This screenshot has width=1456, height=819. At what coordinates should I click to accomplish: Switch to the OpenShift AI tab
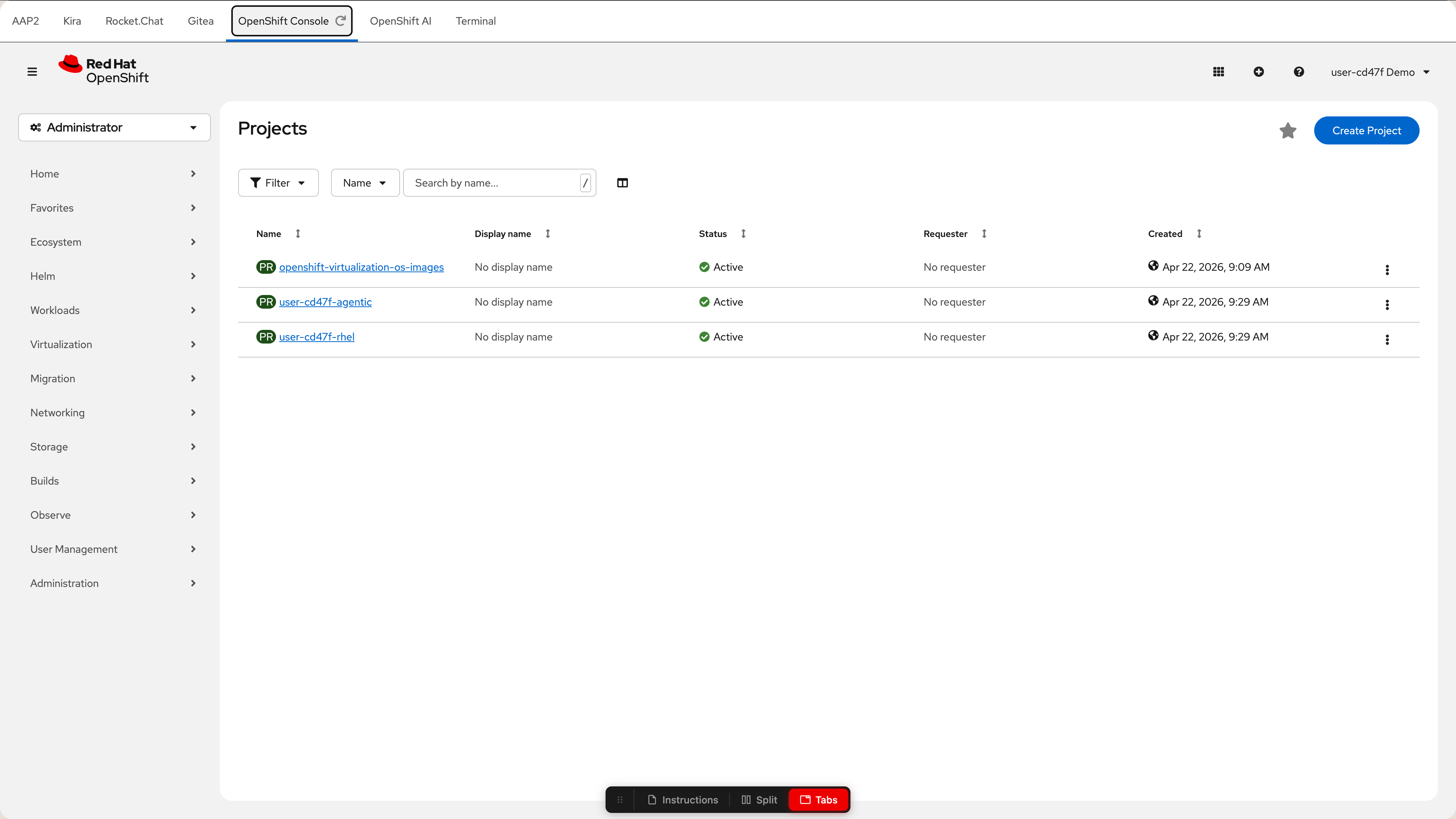pos(400,21)
